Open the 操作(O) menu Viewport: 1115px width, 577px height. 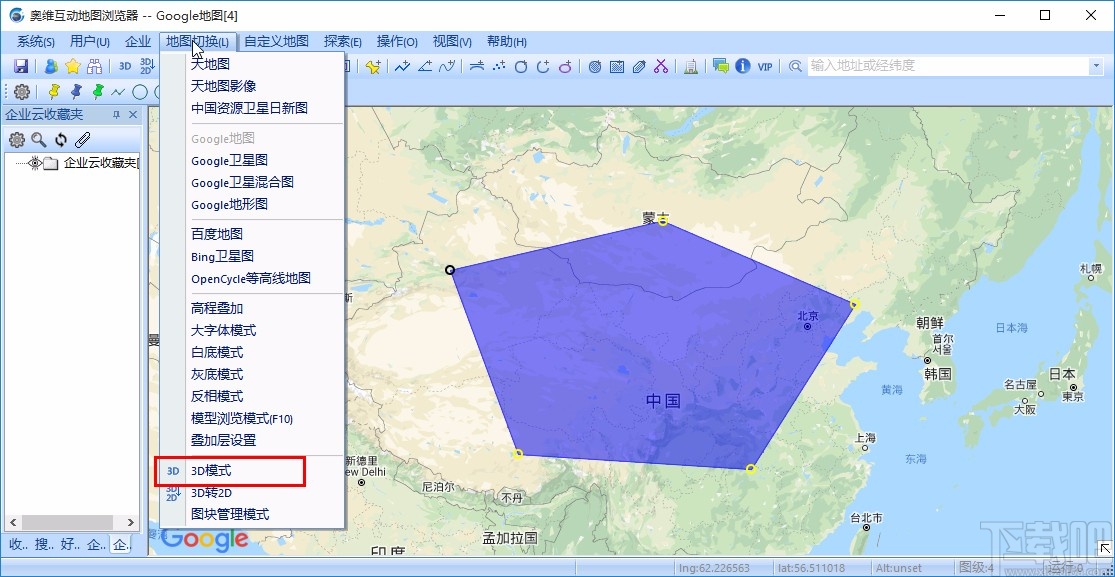[397, 41]
